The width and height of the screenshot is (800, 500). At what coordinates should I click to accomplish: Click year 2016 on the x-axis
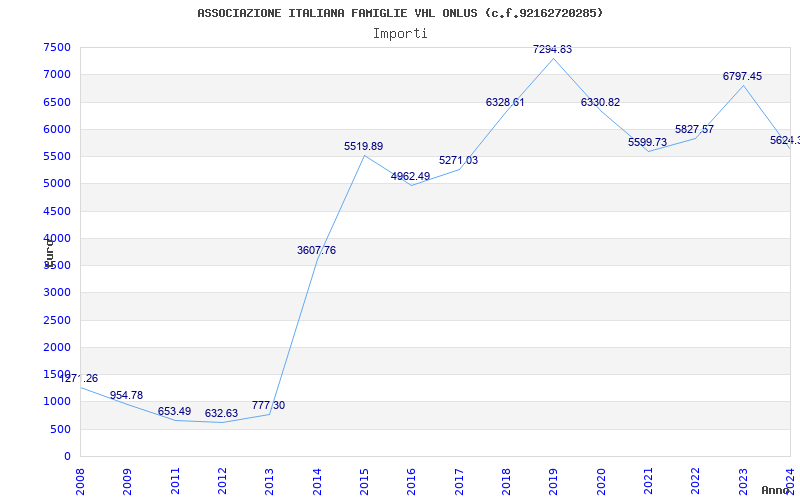click(x=412, y=482)
